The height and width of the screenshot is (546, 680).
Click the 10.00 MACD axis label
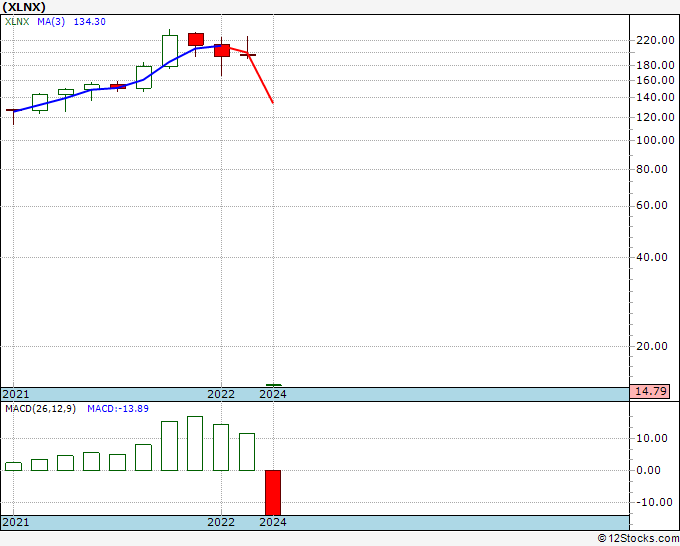652,438
